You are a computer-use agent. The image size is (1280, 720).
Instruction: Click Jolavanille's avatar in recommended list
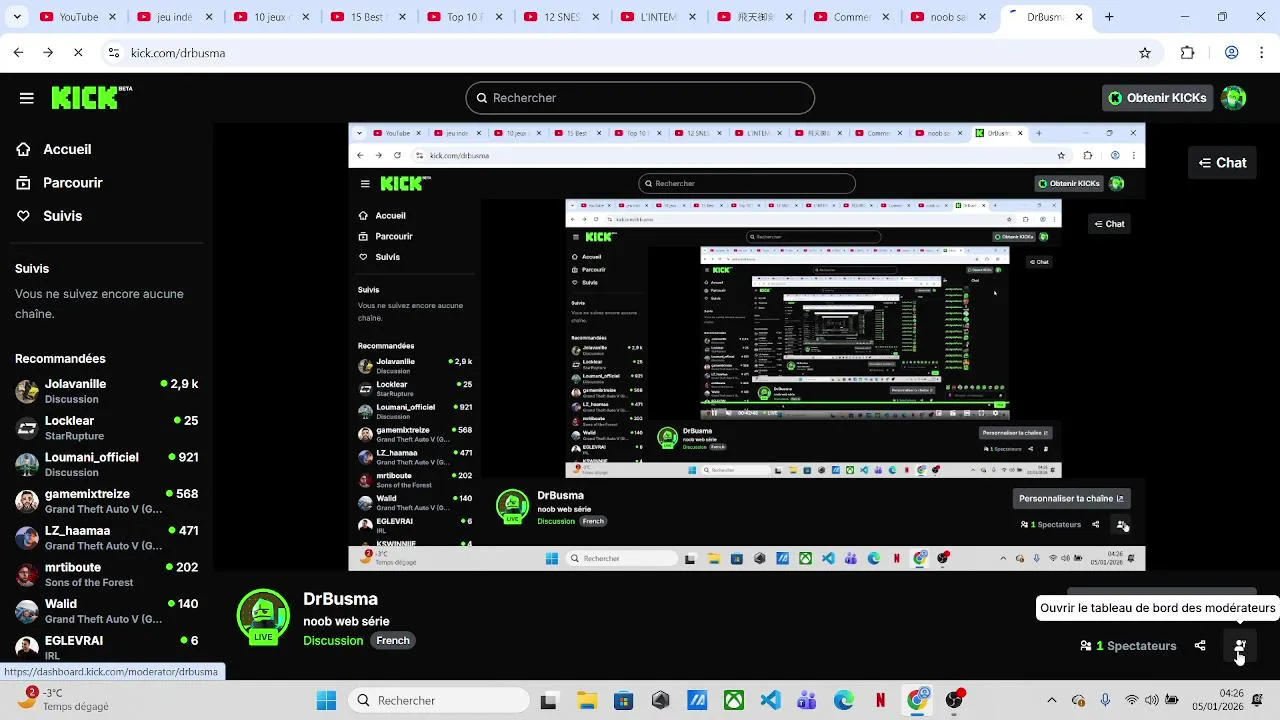27,391
